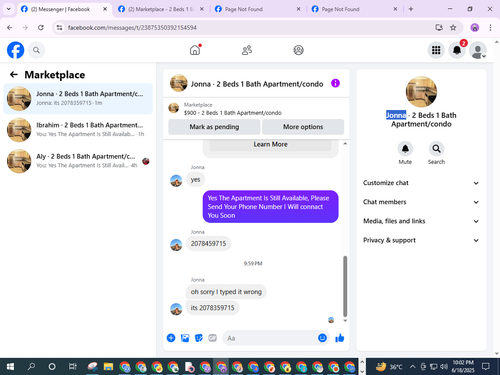Expand Media, files and links section
The image size is (500, 375).
tap(421, 221)
